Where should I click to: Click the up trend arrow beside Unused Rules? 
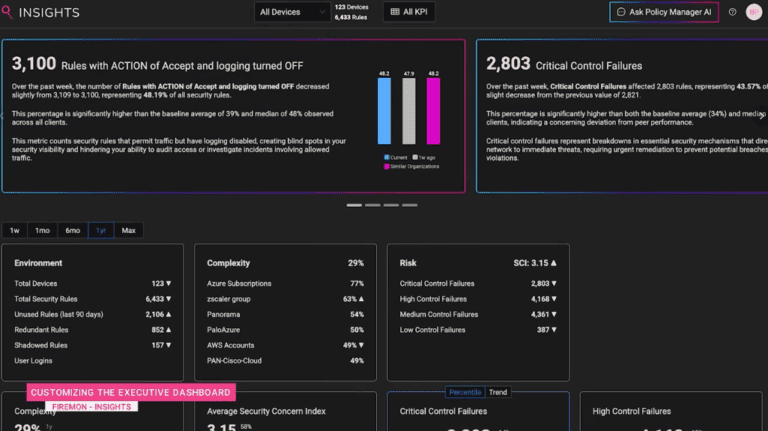tap(170, 314)
